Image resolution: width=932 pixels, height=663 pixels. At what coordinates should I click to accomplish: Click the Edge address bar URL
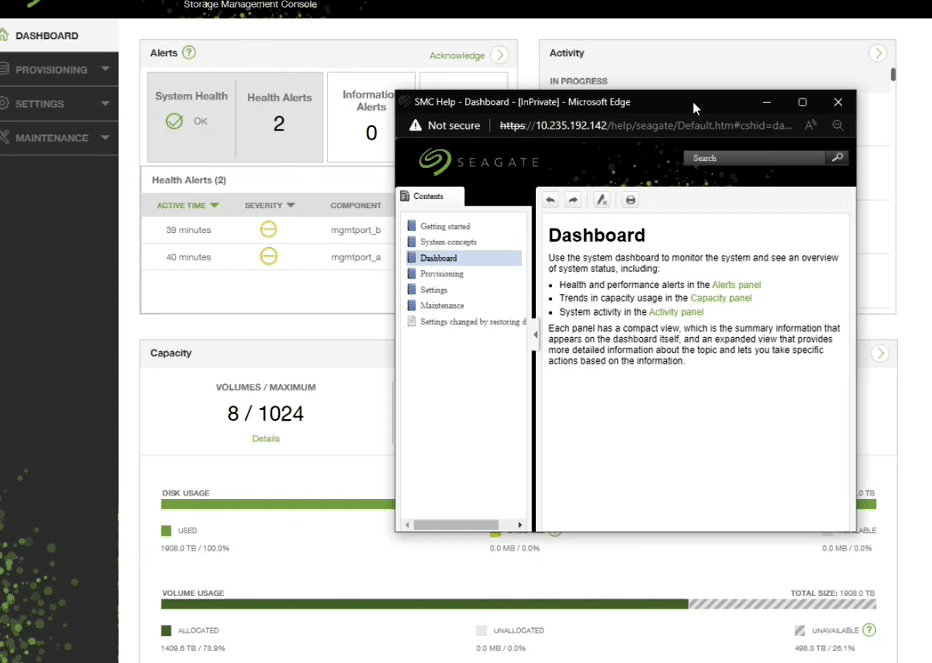coord(646,125)
